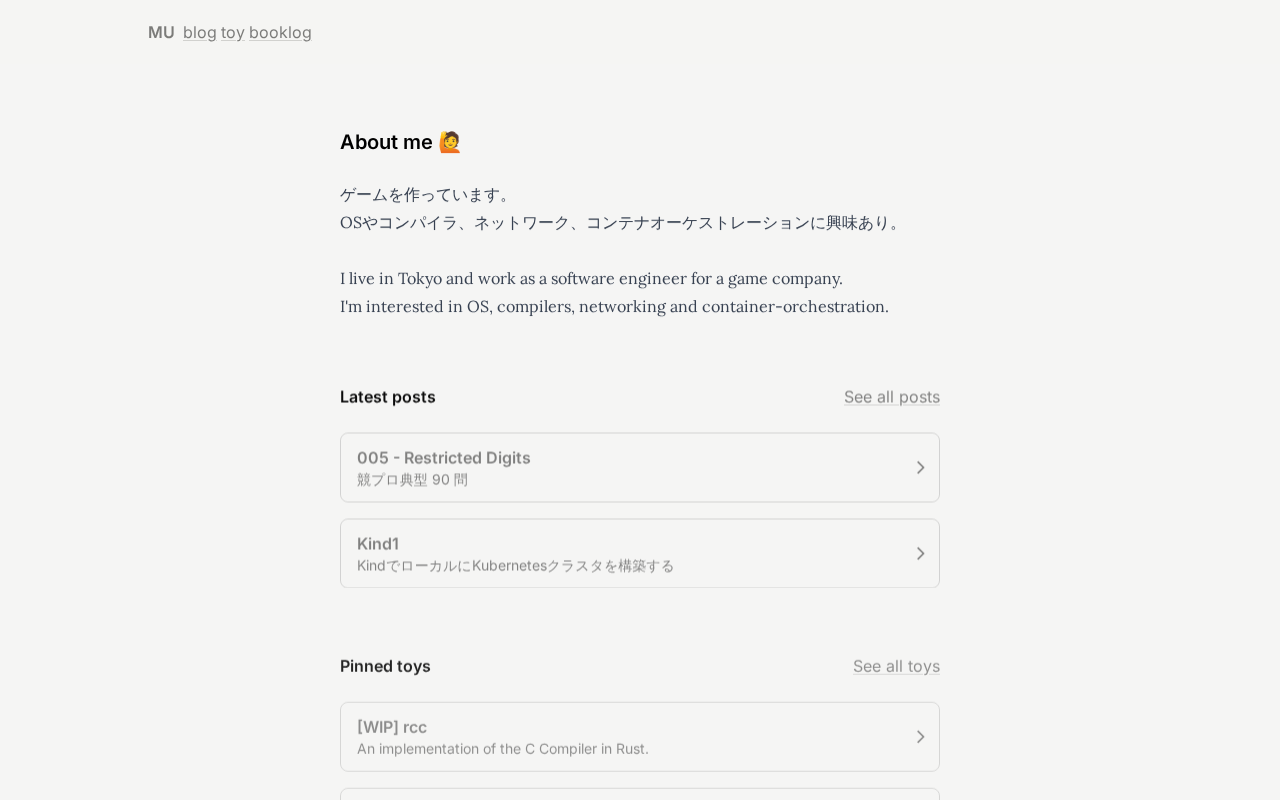Open the [WIP] rcc toy title
The image size is (1280, 800).
[392, 727]
